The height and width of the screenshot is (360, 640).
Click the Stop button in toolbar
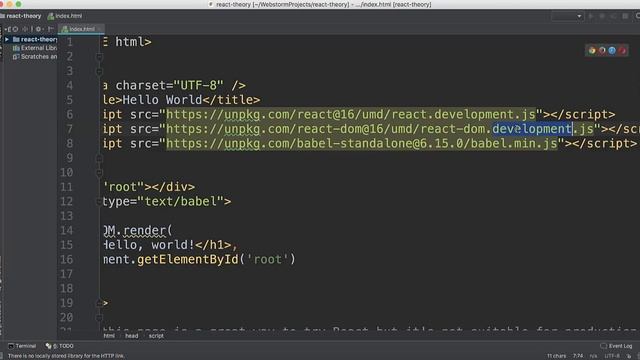tap(625, 16)
